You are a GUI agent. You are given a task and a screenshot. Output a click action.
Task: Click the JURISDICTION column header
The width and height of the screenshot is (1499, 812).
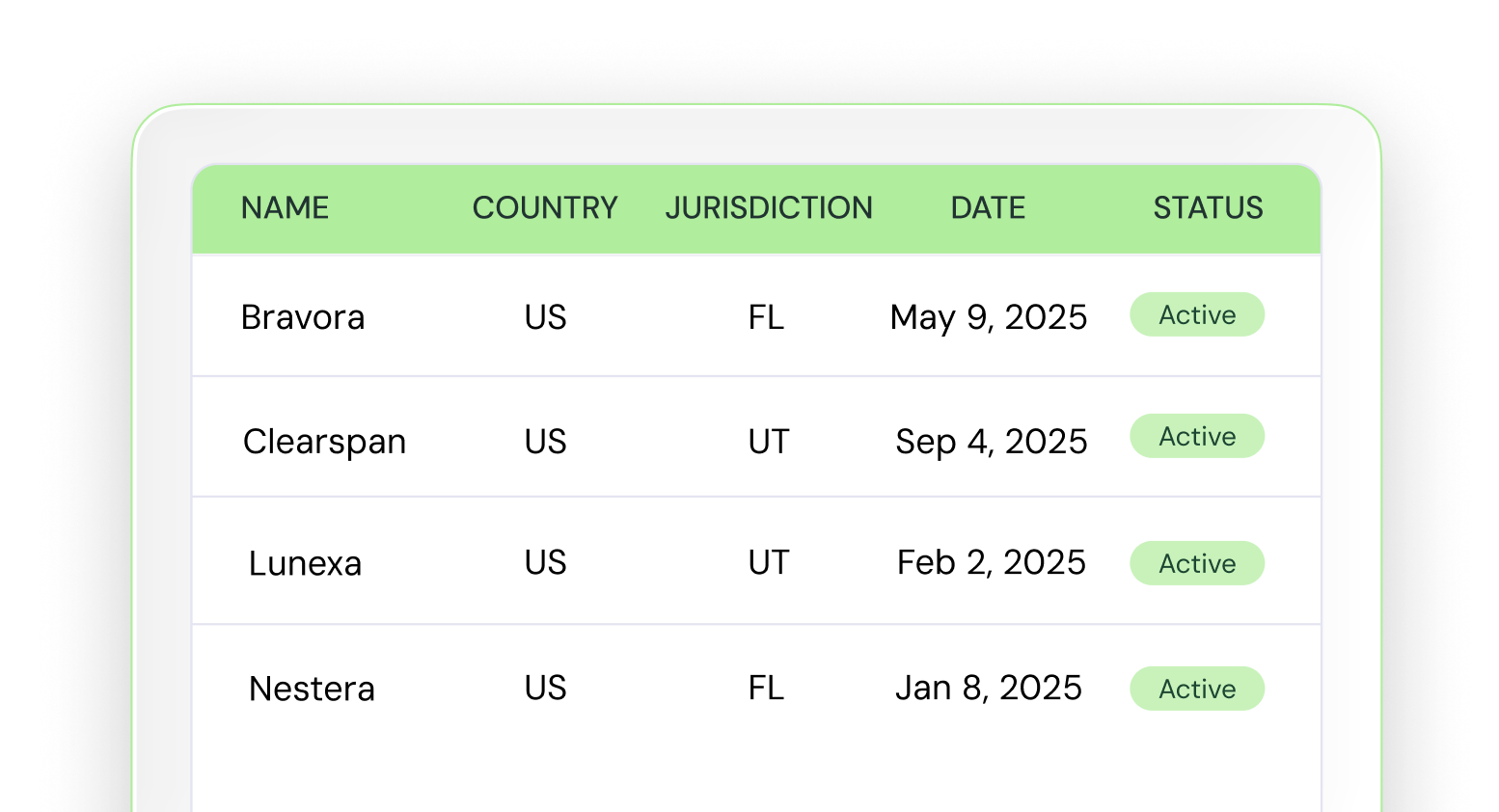point(769,208)
